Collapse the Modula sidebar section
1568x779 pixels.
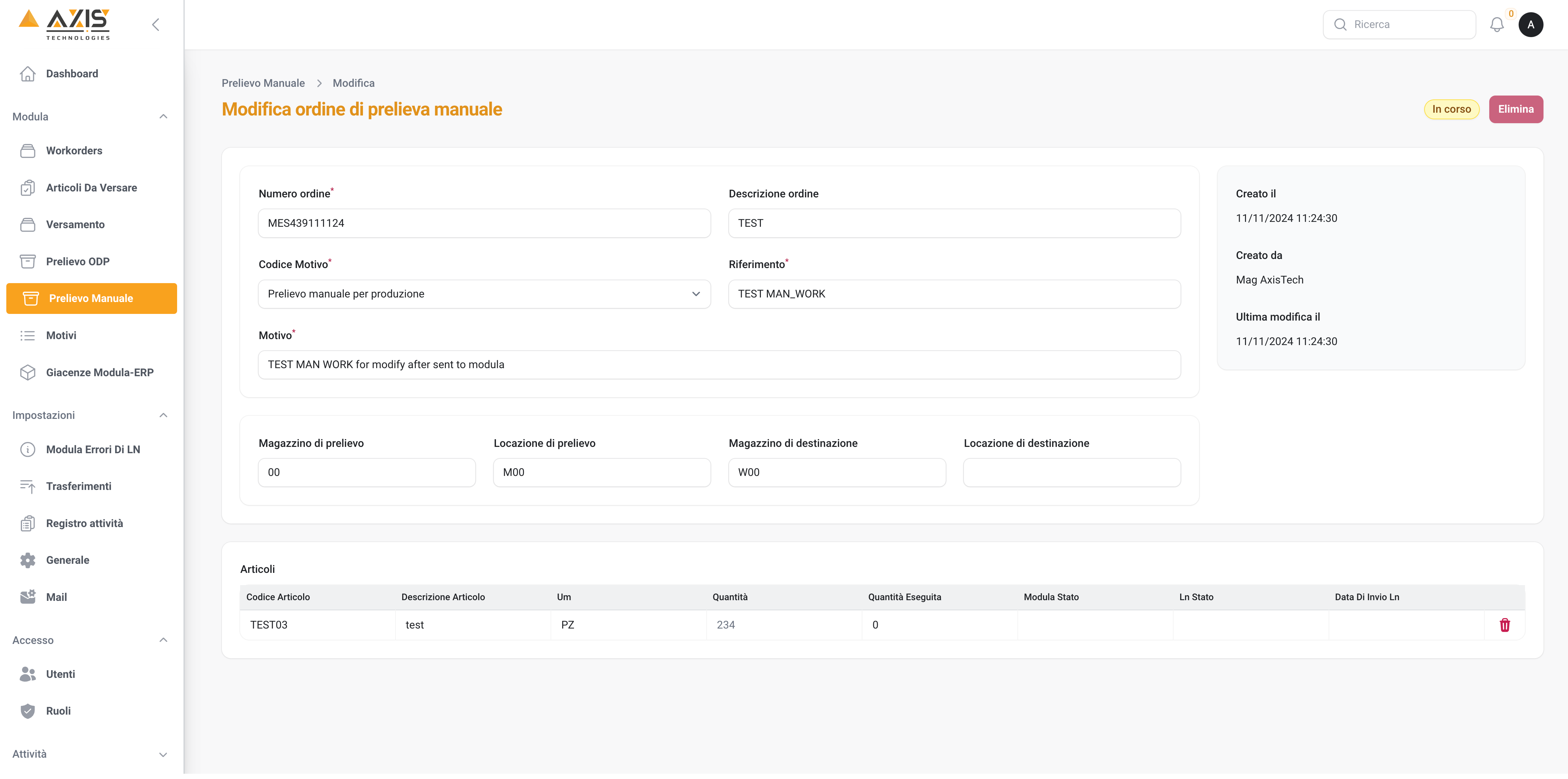163,117
